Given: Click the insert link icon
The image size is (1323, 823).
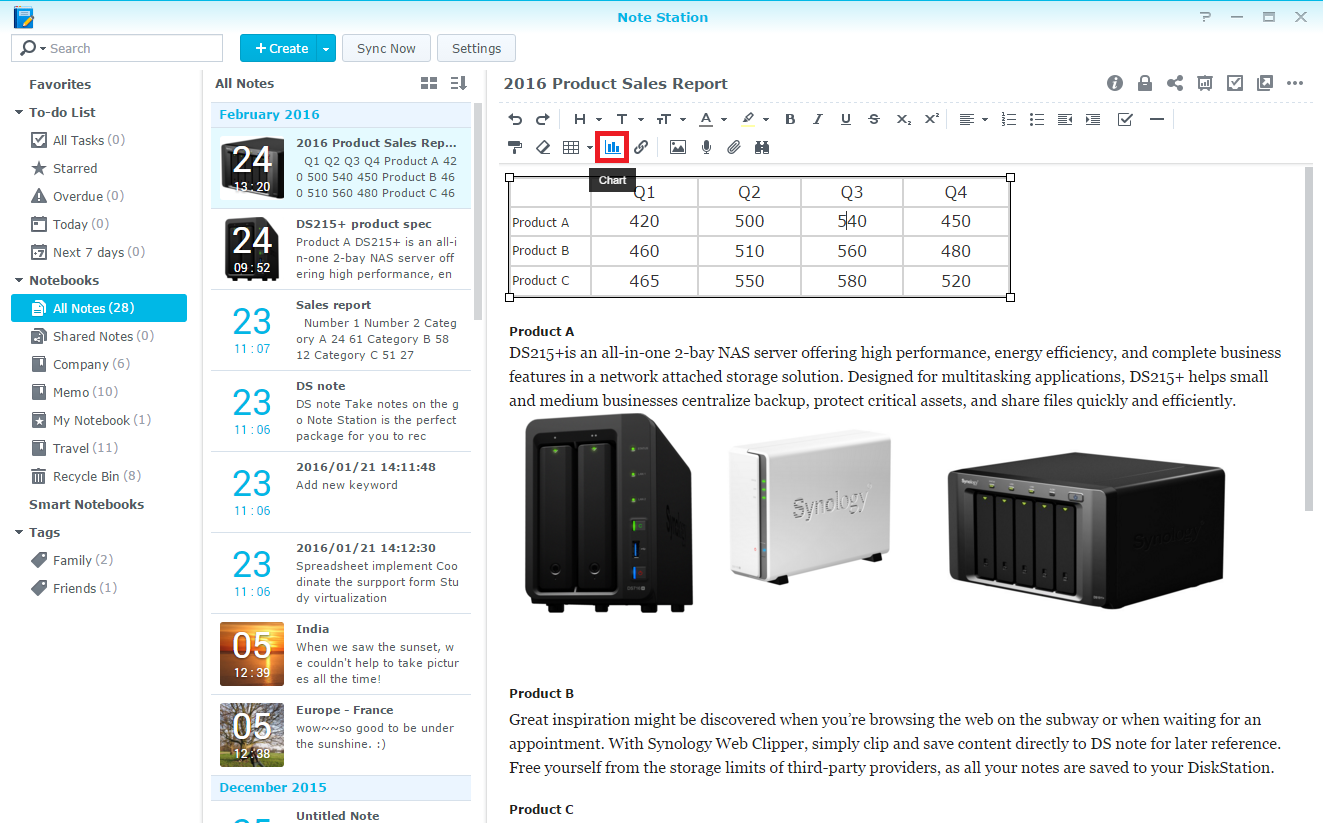Looking at the screenshot, I should tap(641, 147).
